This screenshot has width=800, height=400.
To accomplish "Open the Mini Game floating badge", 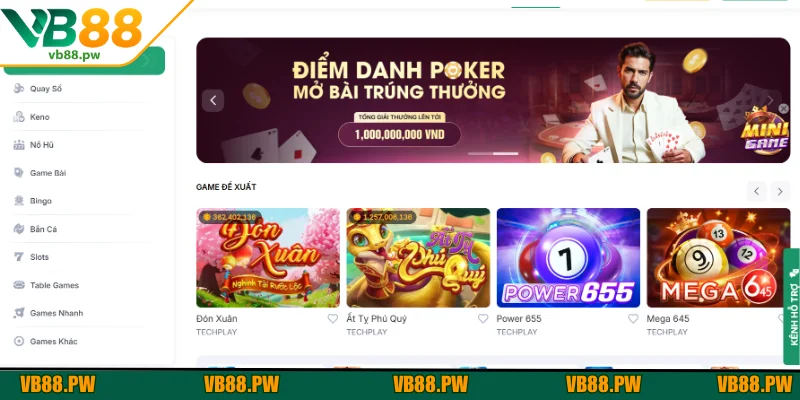I will [764, 131].
